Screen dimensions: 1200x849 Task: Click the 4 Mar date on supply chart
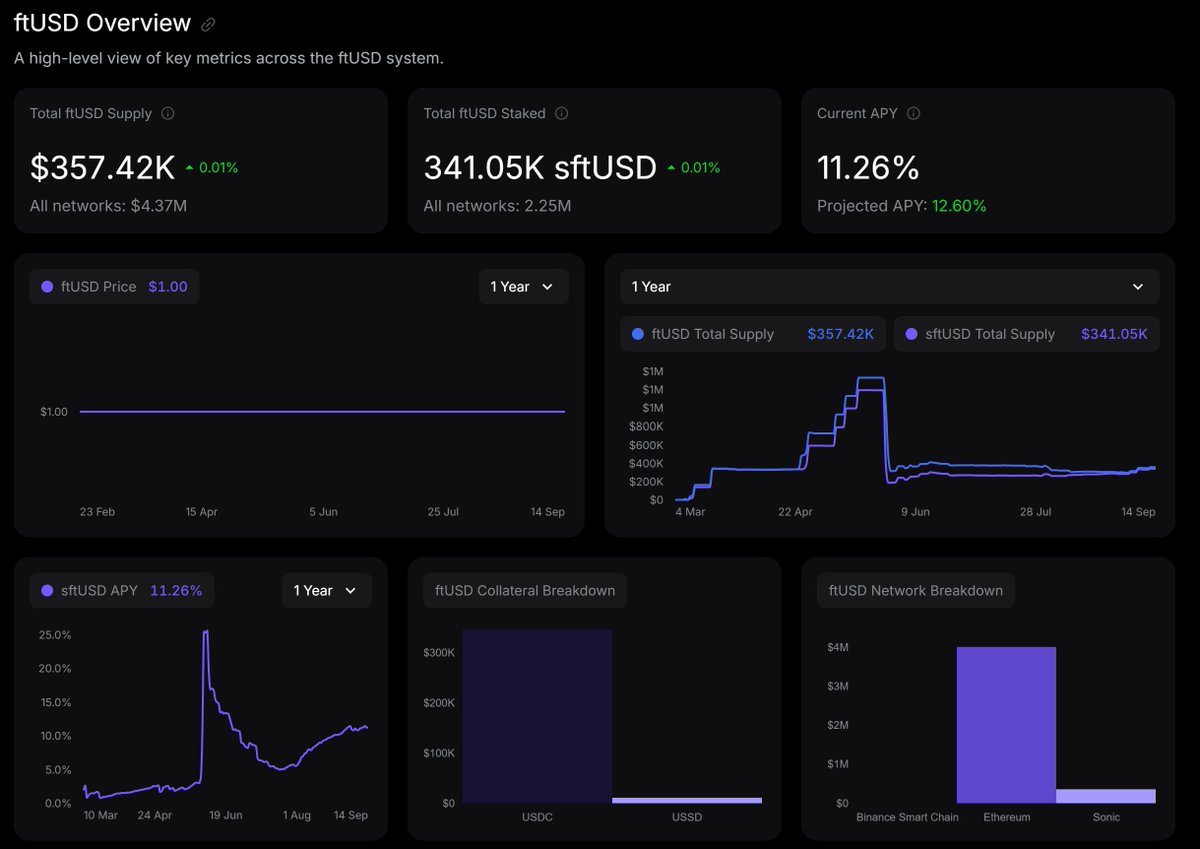pyautogui.click(x=689, y=512)
